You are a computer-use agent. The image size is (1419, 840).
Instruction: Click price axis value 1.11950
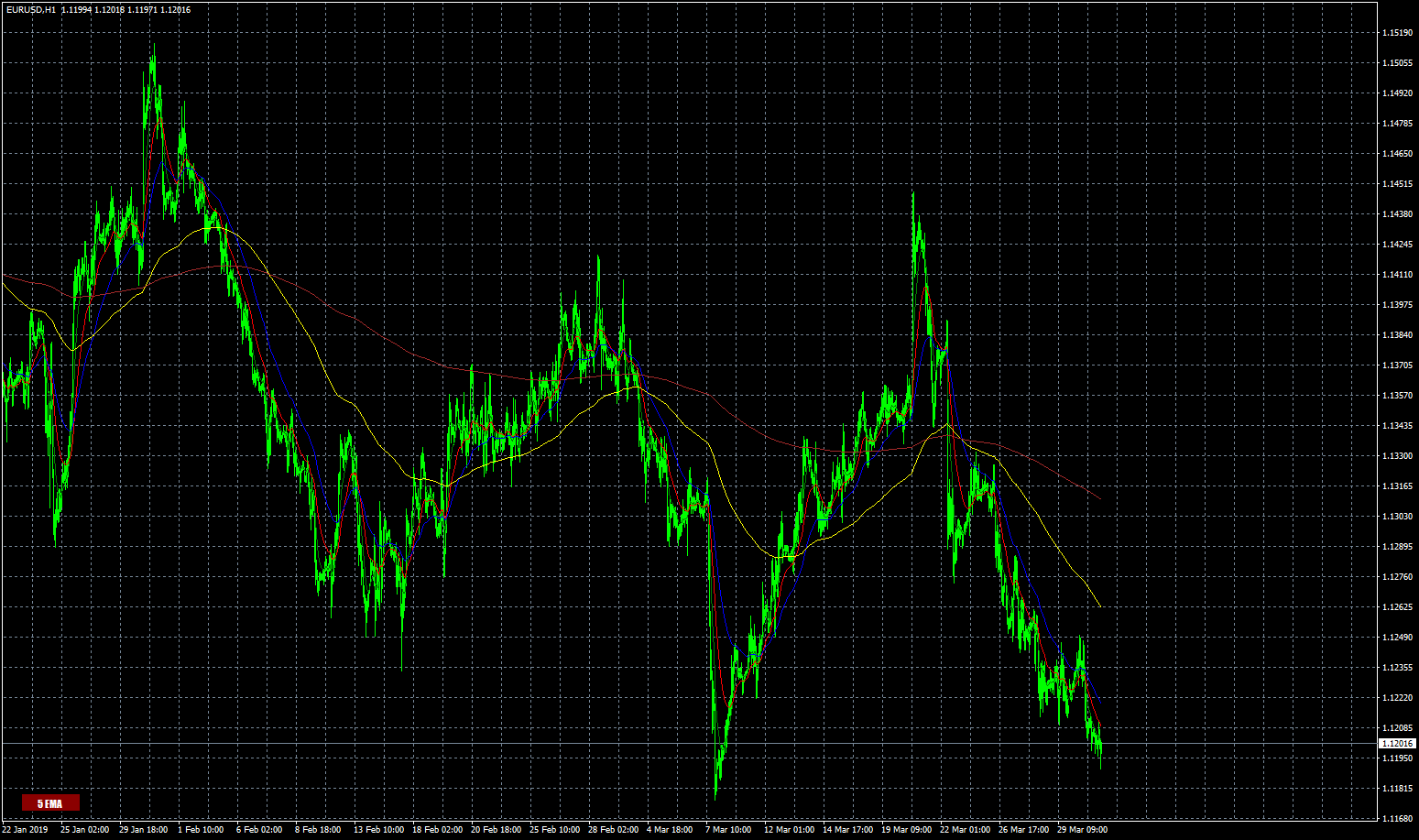click(x=1396, y=758)
